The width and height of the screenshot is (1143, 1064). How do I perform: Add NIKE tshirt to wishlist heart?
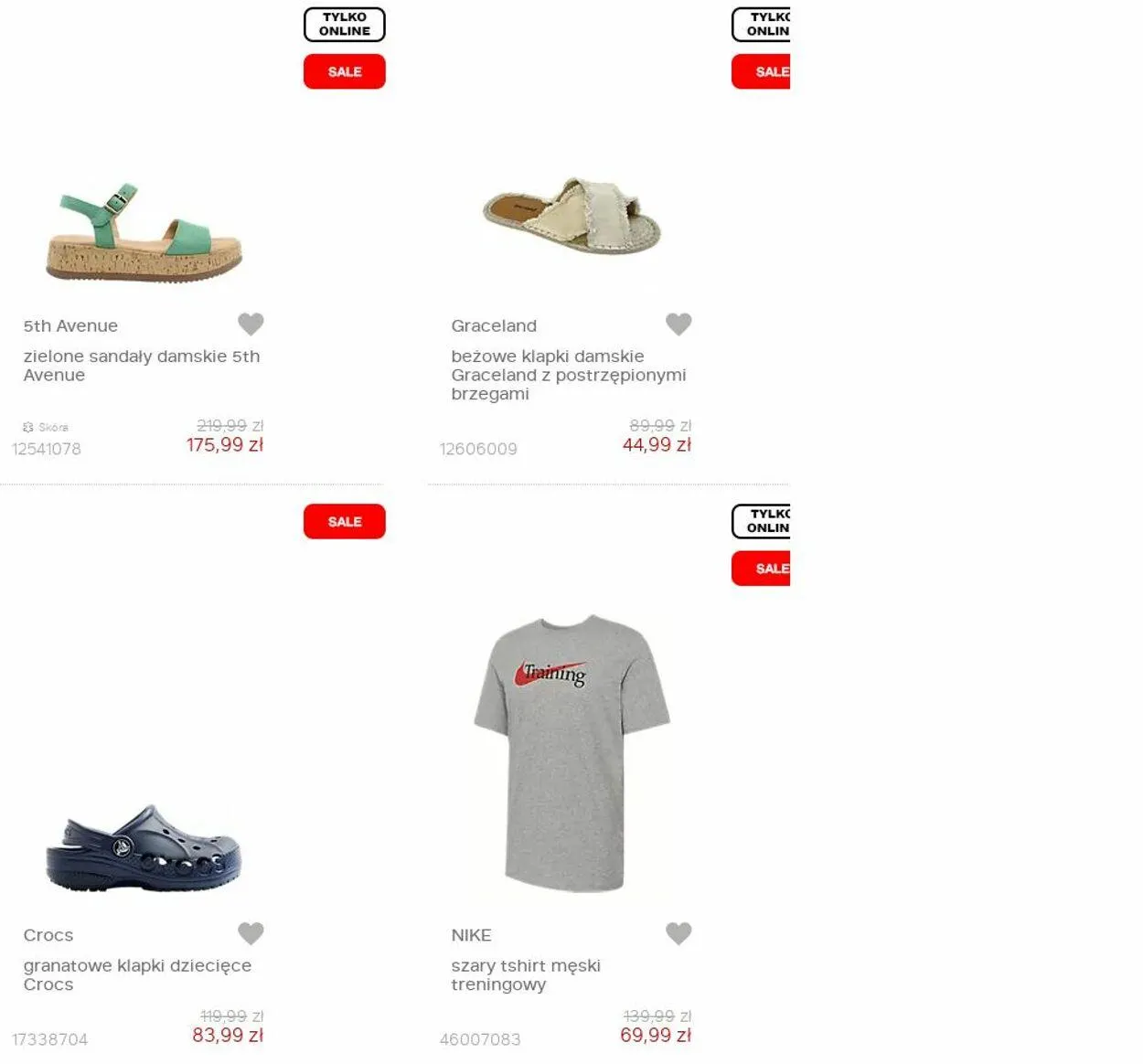pos(678,933)
